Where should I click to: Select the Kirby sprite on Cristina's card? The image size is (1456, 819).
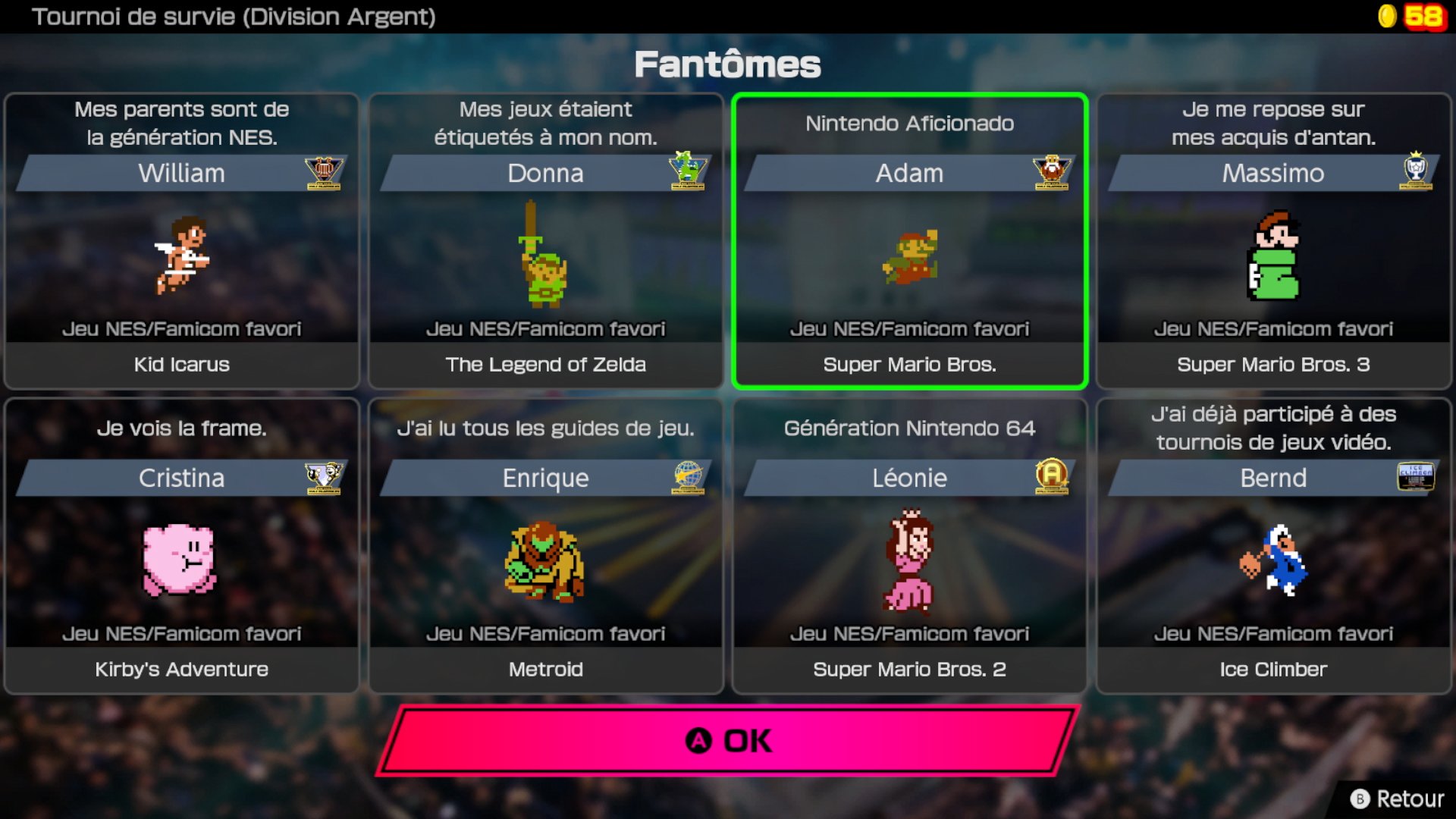pos(180,560)
